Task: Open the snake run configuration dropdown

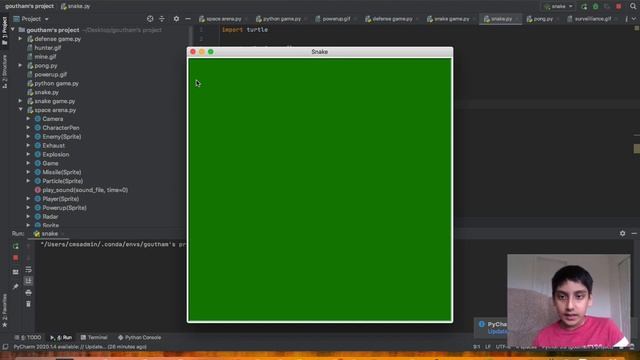Action: pos(558,7)
